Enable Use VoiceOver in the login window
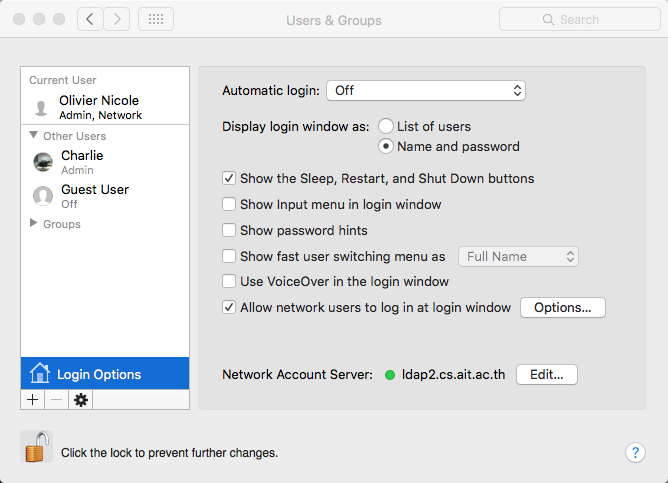This screenshot has height=483, width=668. pos(229,282)
